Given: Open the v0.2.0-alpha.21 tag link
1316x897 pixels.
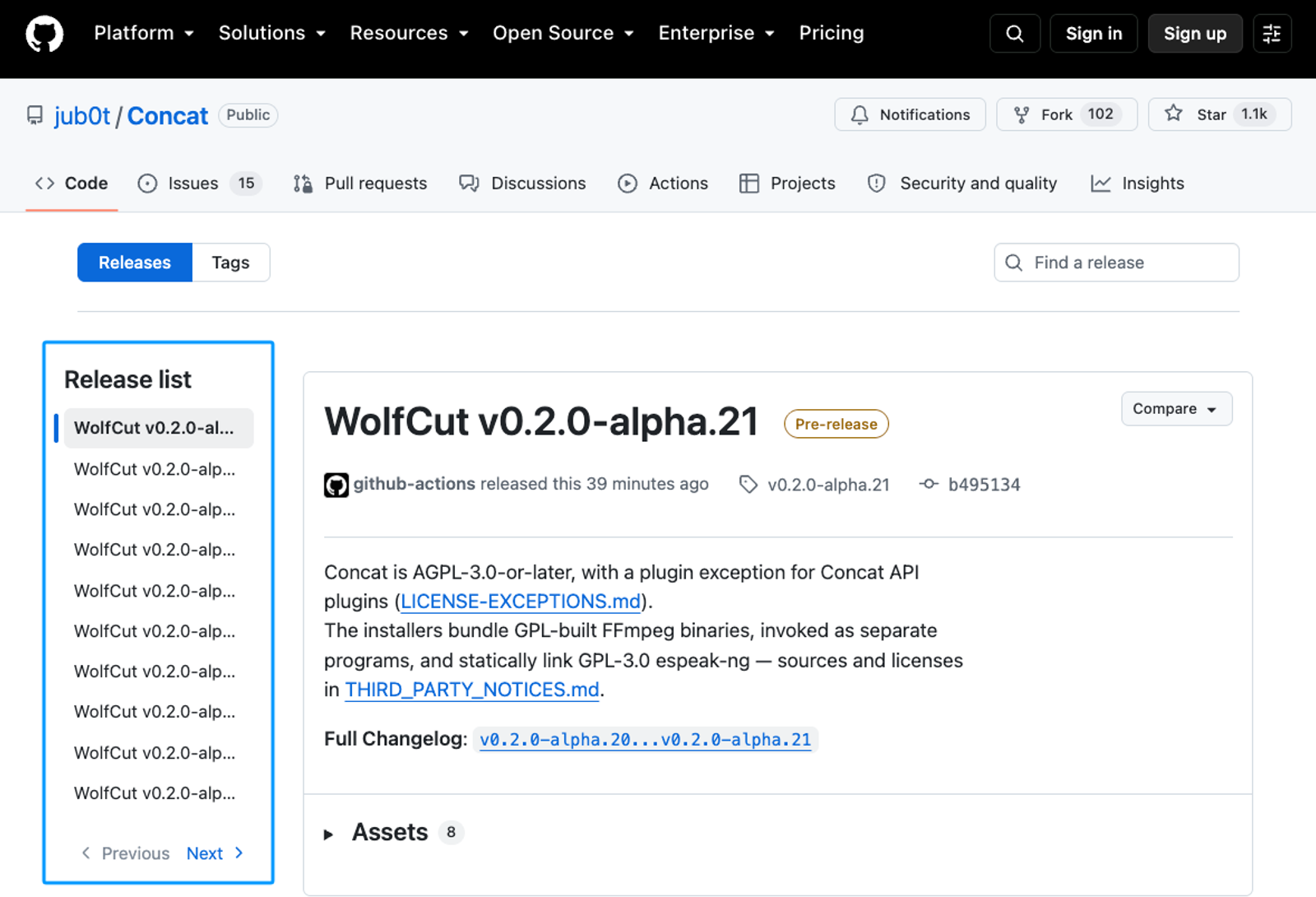Looking at the screenshot, I should pyautogui.click(x=828, y=485).
